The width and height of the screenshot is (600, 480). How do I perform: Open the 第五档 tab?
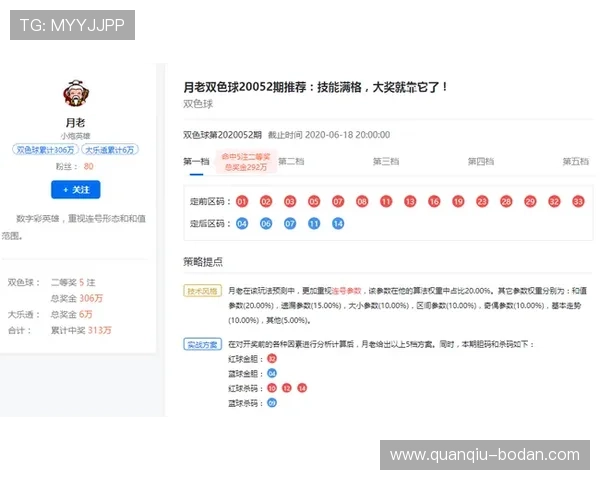click(x=576, y=162)
